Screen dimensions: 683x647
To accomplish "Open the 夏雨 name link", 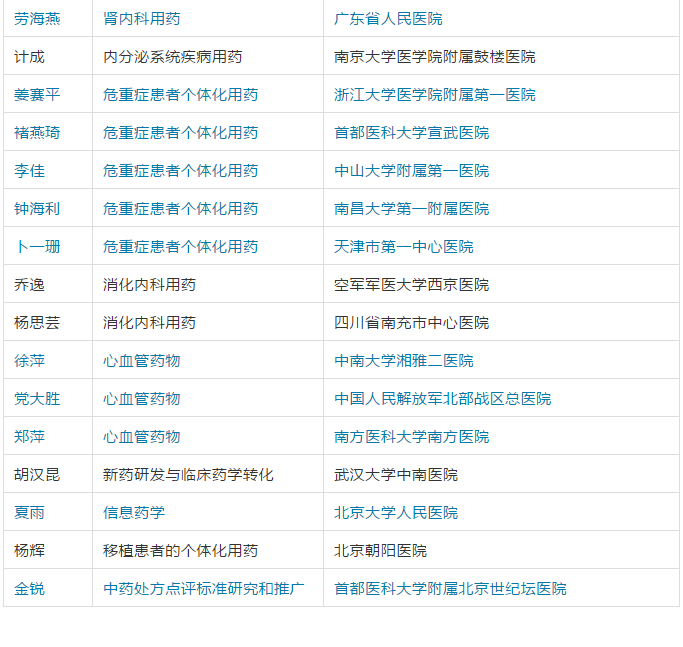I will 29,512.
